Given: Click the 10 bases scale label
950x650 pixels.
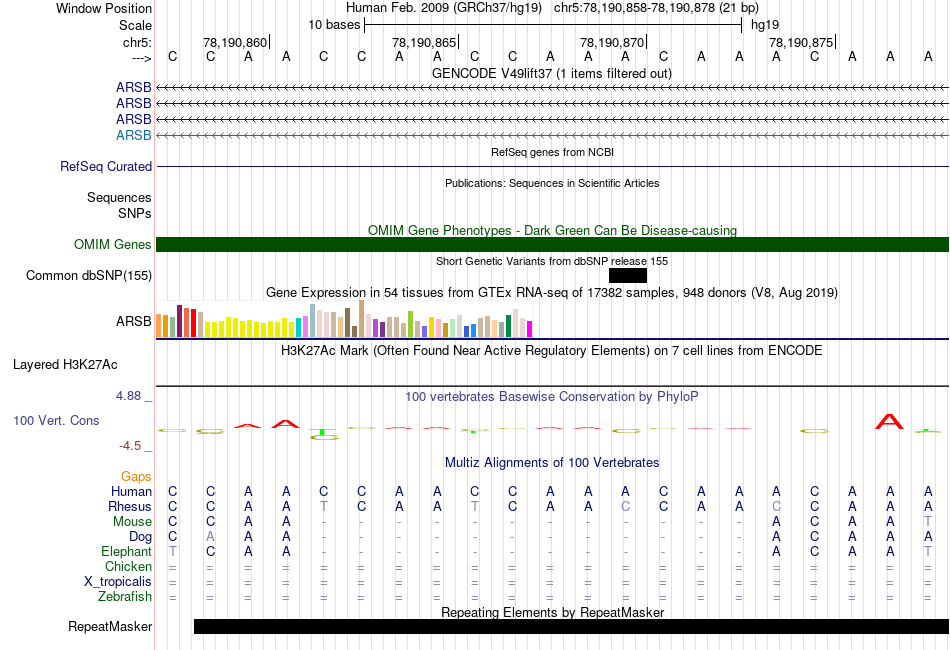Looking at the screenshot, I should click(x=334, y=25).
